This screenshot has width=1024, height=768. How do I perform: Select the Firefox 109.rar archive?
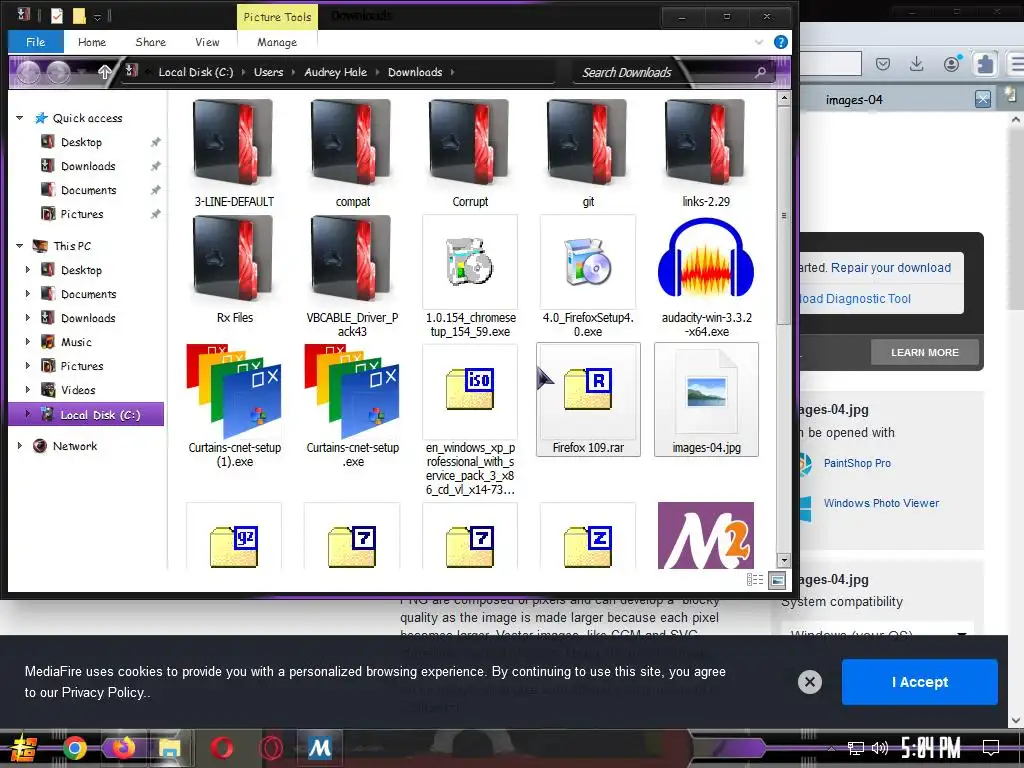click(588, 399)
